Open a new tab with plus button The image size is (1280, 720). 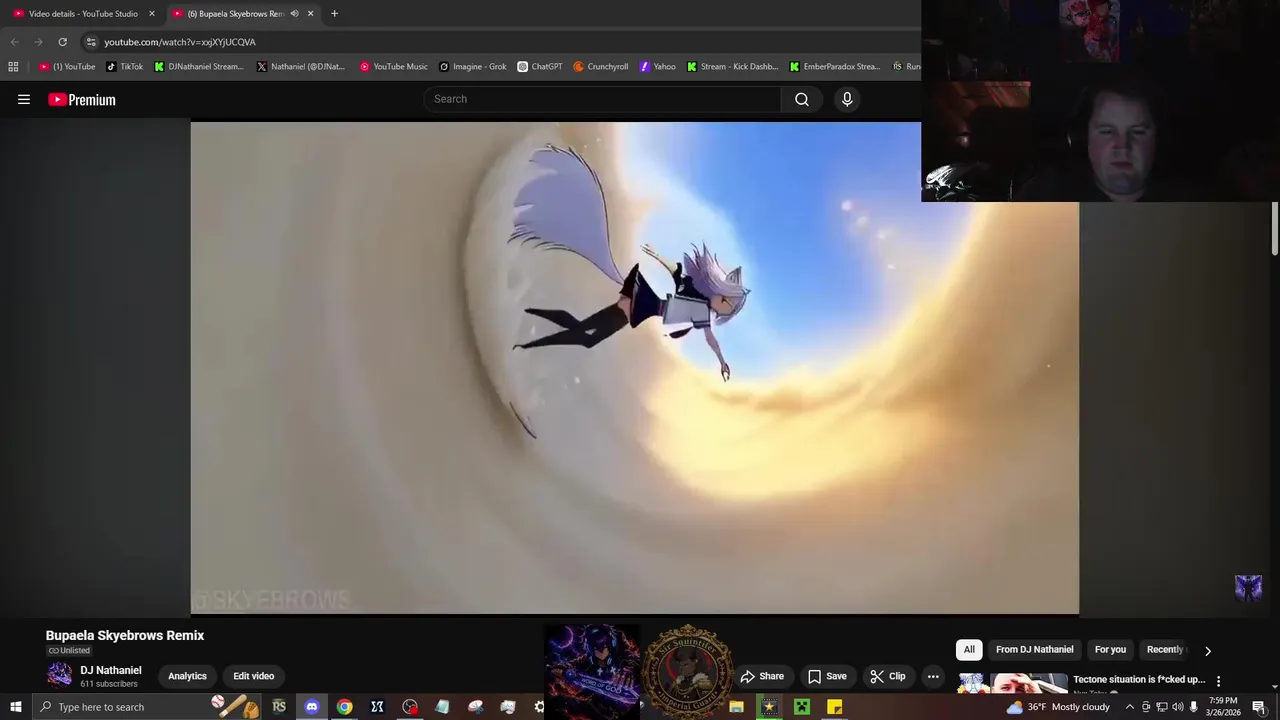coord(334,14)
